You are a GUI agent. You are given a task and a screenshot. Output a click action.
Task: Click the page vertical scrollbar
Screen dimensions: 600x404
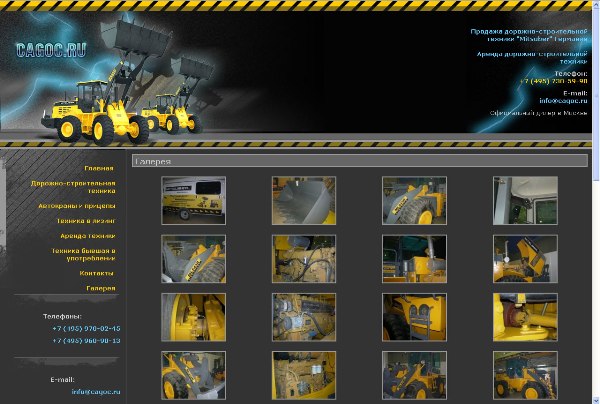tap(596, 202)
